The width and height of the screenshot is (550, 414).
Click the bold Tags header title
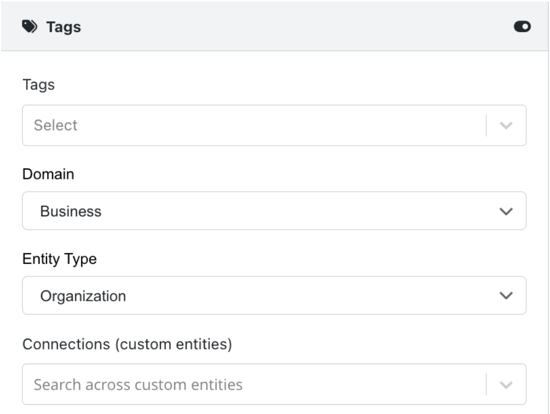(63, 27)
